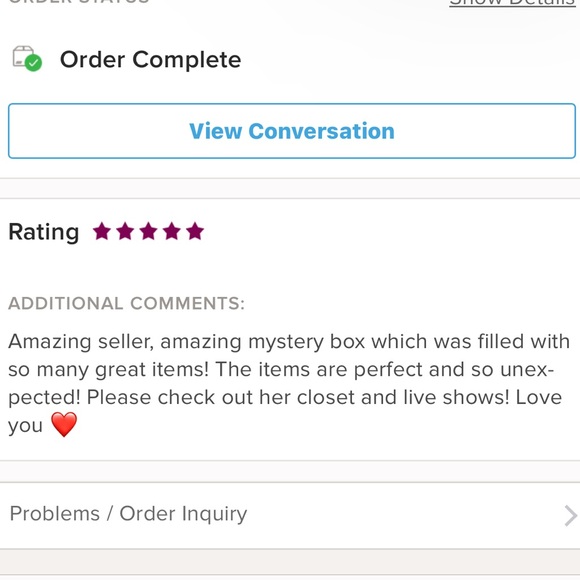Viewport: 580px width, 580px height.
Task: Click the Show Details link
Action: [x=512, y=3]
